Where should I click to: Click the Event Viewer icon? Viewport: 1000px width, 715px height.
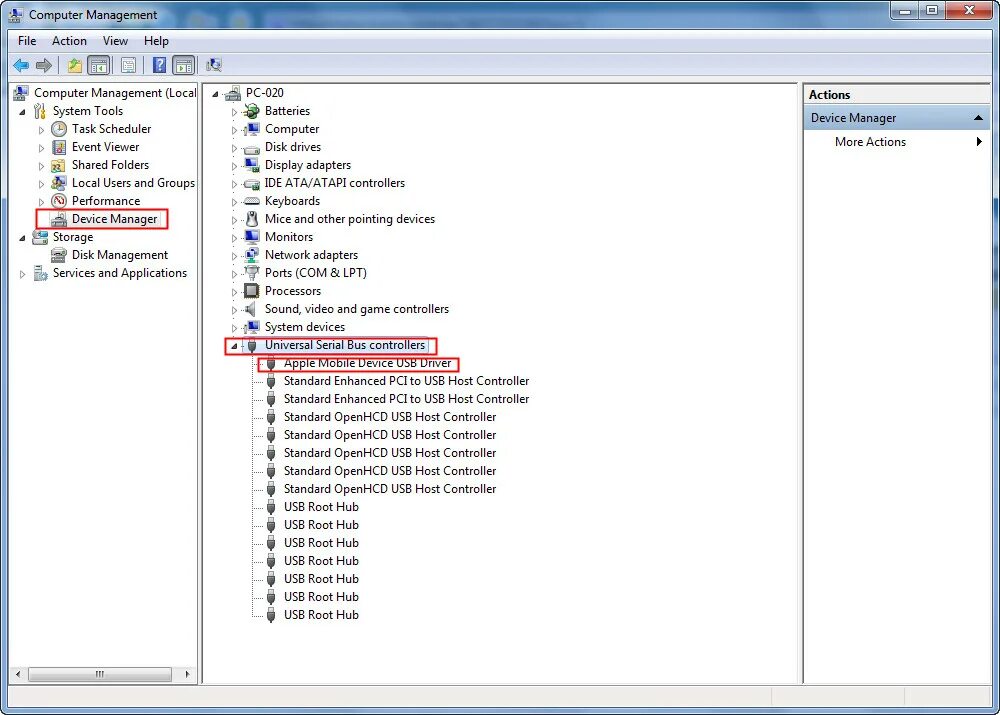pos(59,147)
